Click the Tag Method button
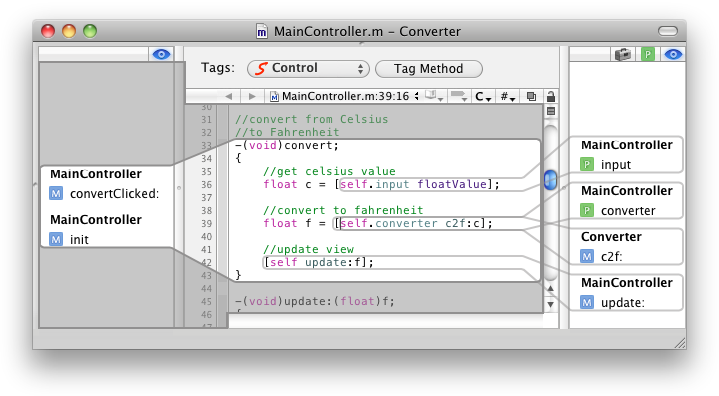 click(428, 69)
